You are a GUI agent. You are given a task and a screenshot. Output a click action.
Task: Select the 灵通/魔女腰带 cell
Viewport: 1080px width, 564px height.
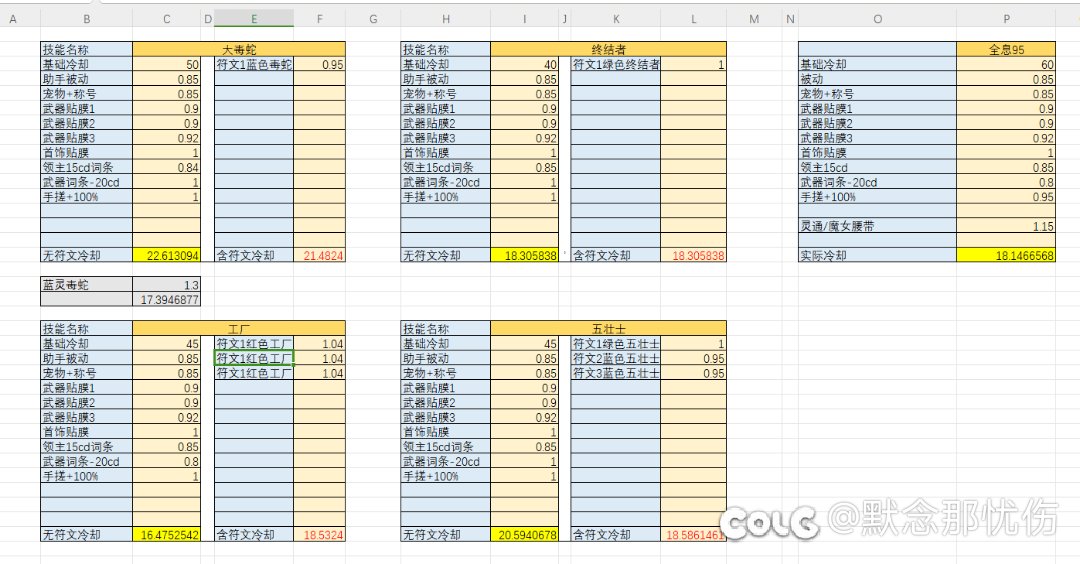pyautogui.click(x=878, y=226)
